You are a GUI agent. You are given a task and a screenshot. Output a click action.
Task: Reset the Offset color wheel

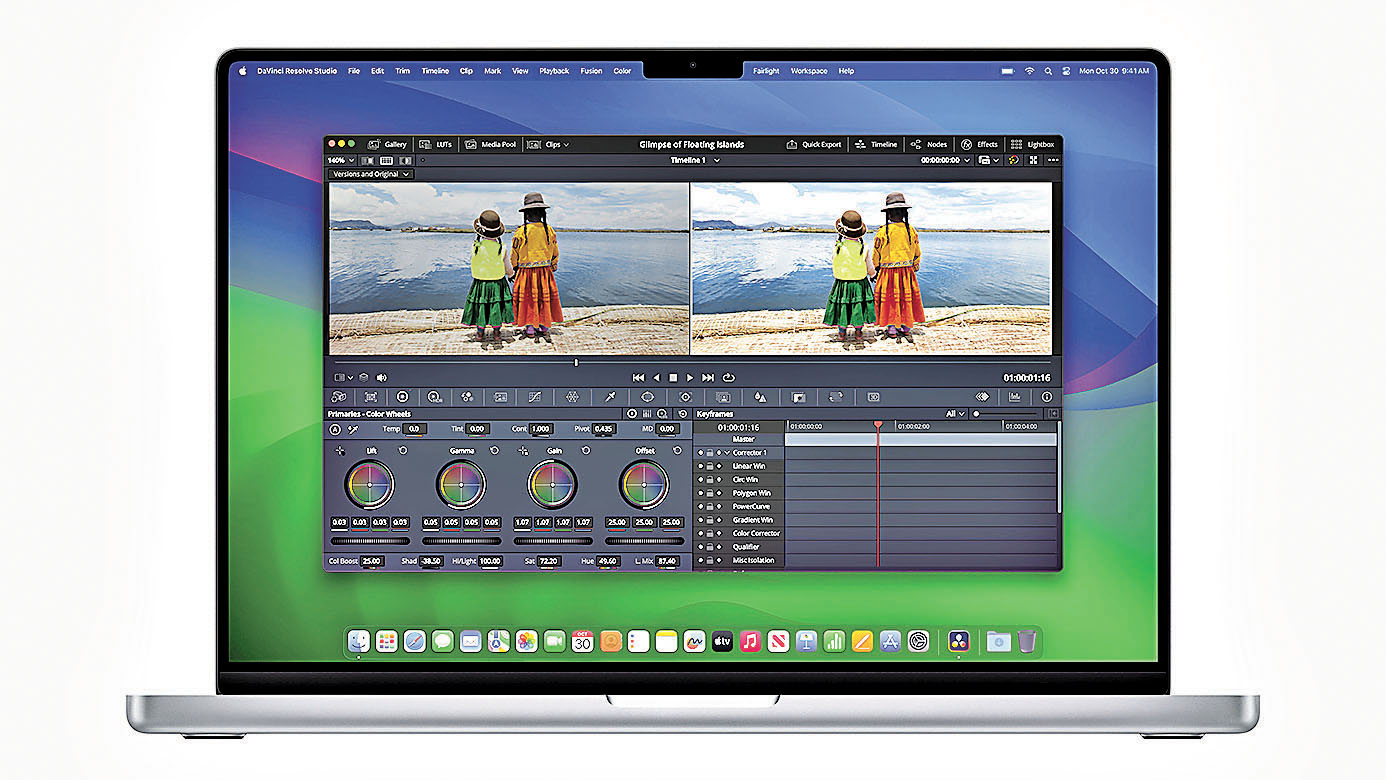tap(677, 451)
